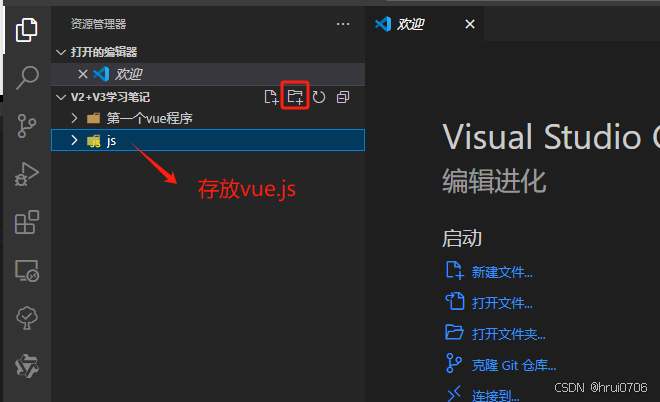Click the 启动 section heading
660x402 pixels.
coord(462,238)
